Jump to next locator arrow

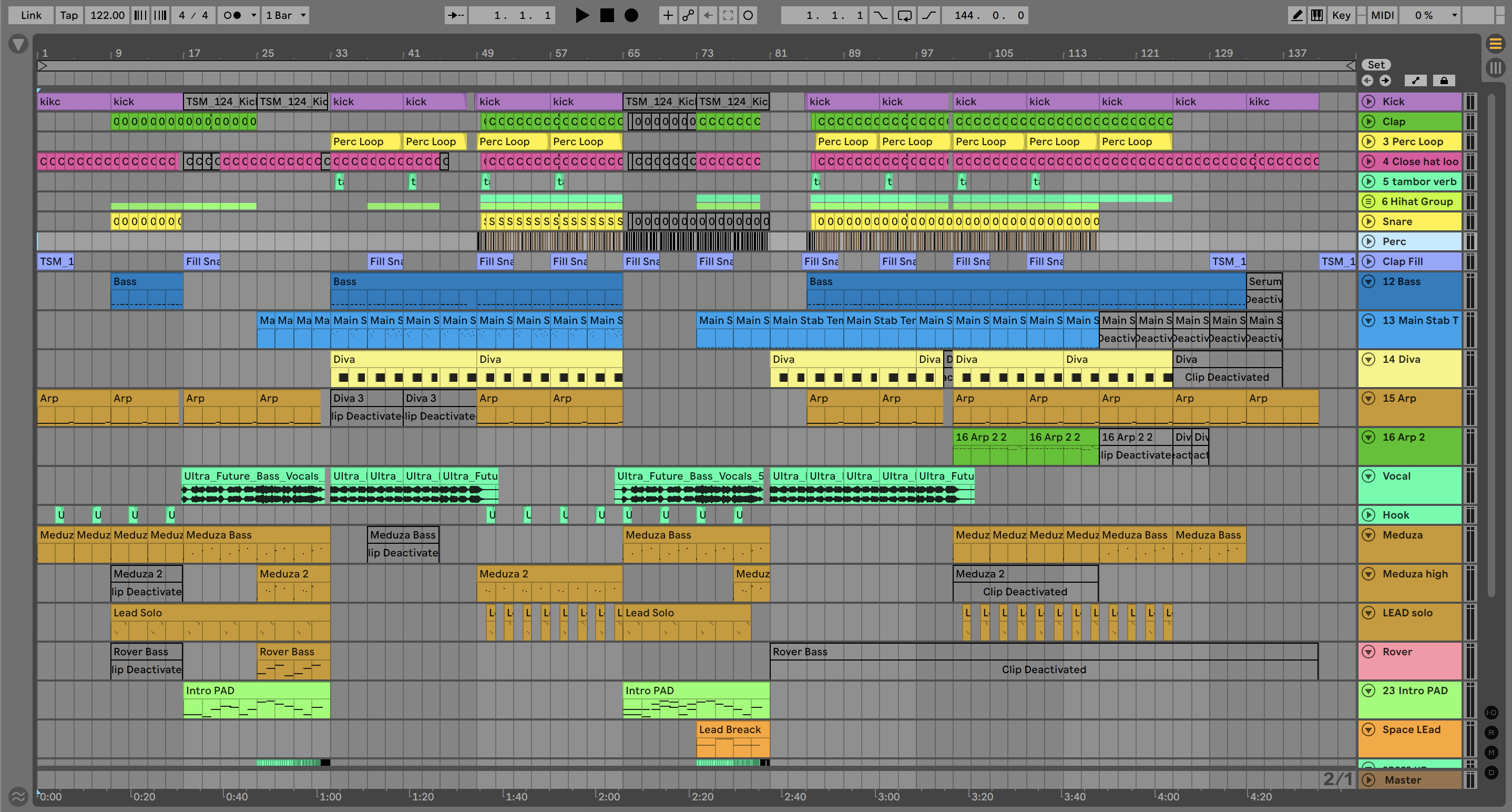point(1385,80)
